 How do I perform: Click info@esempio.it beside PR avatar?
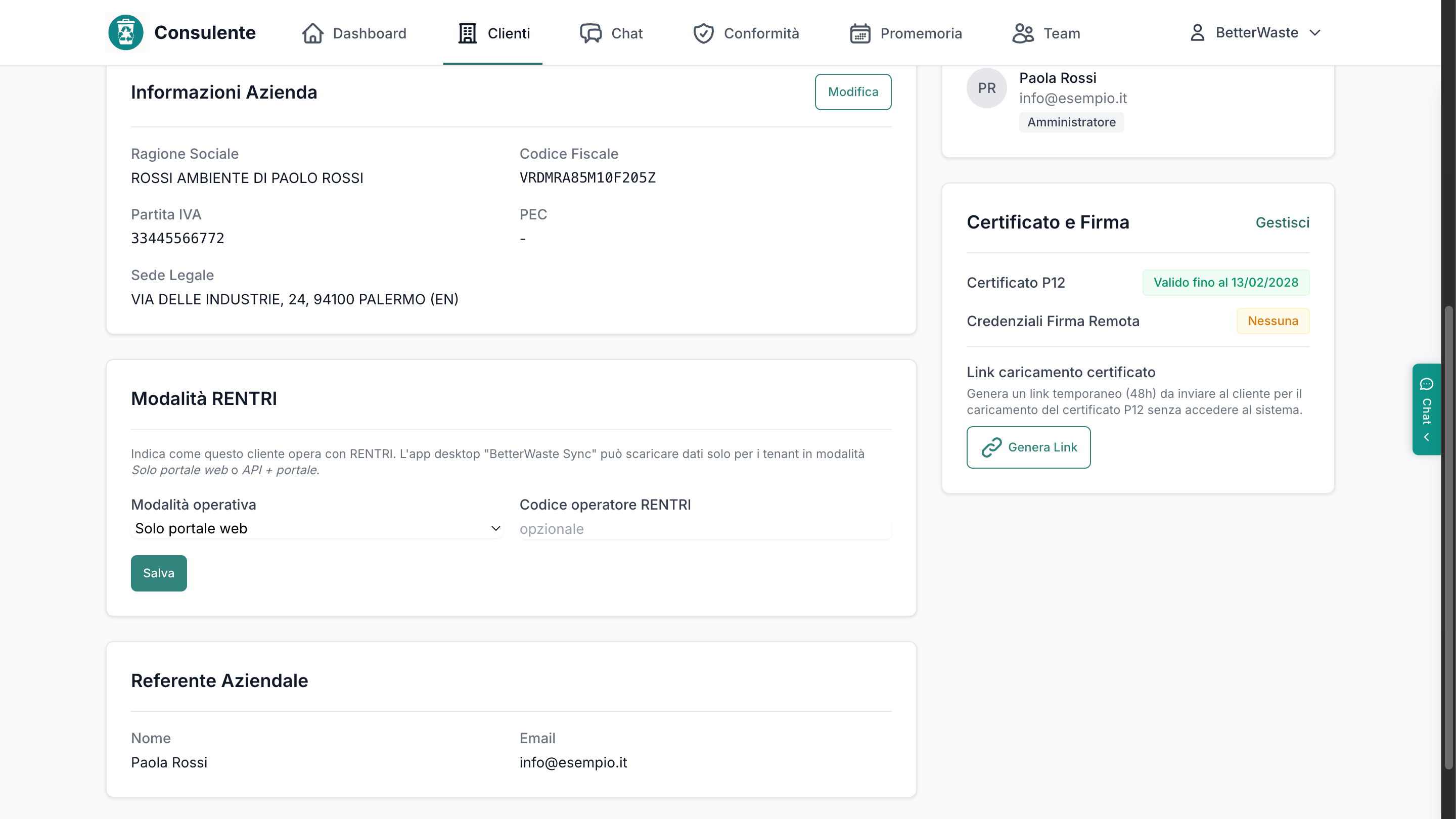pos(1073,99)
